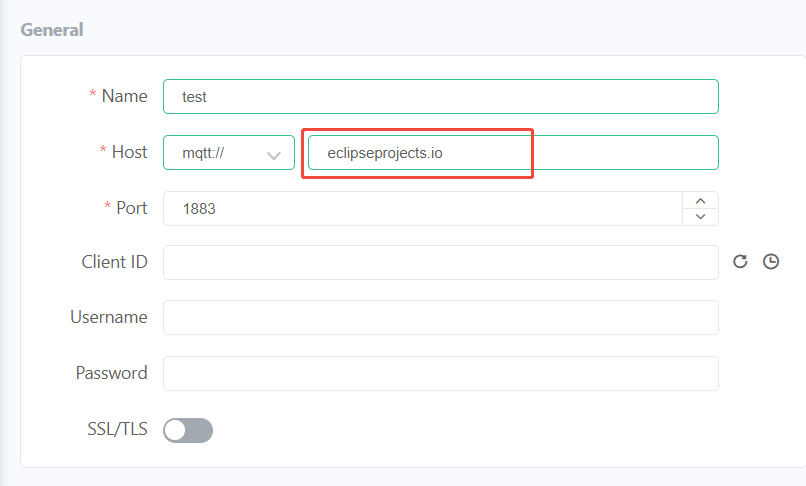Select the Port field showing 1883
Image resolution: width=806 pixels, height=486 pixels.
tap(420, 209)
